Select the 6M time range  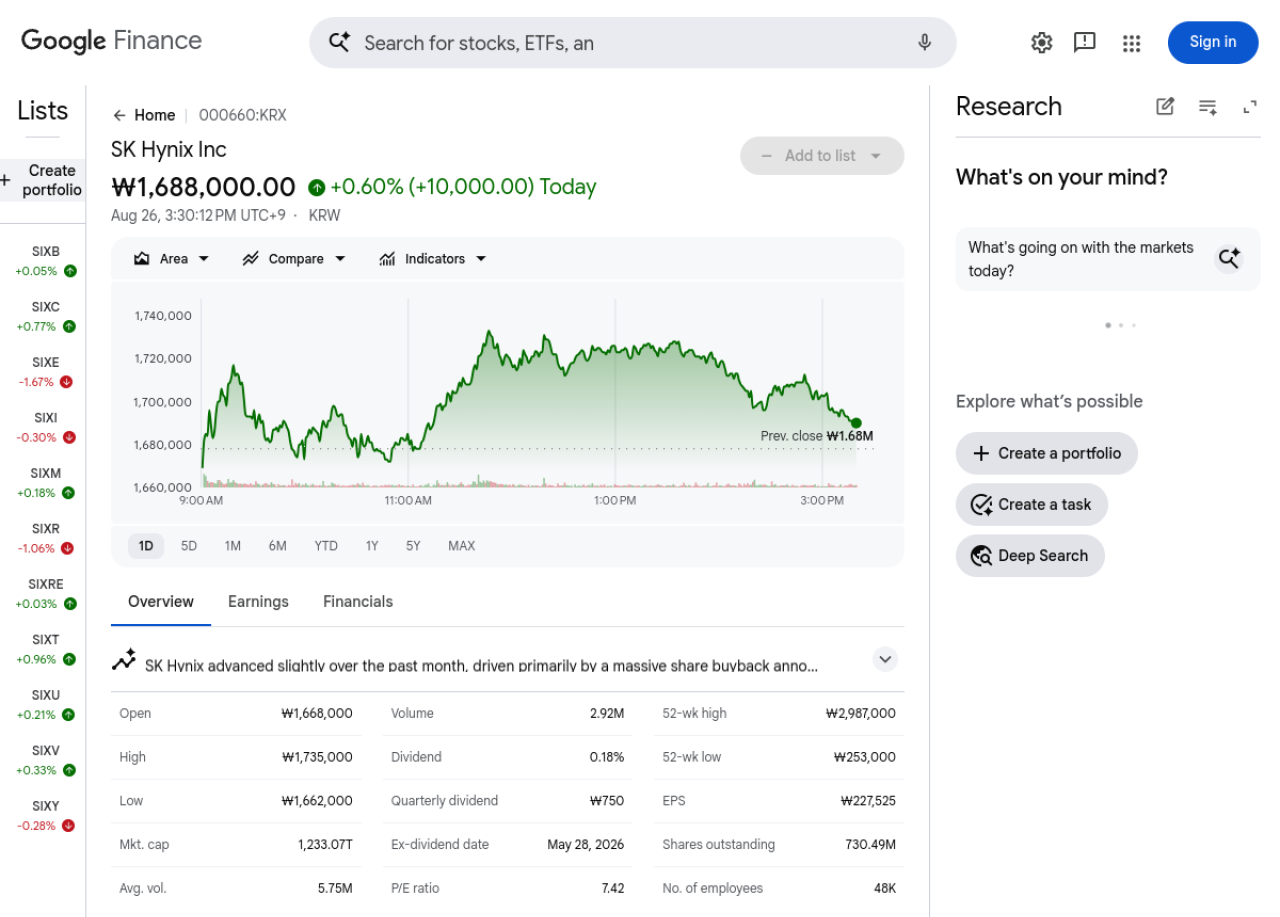(277, 546)
